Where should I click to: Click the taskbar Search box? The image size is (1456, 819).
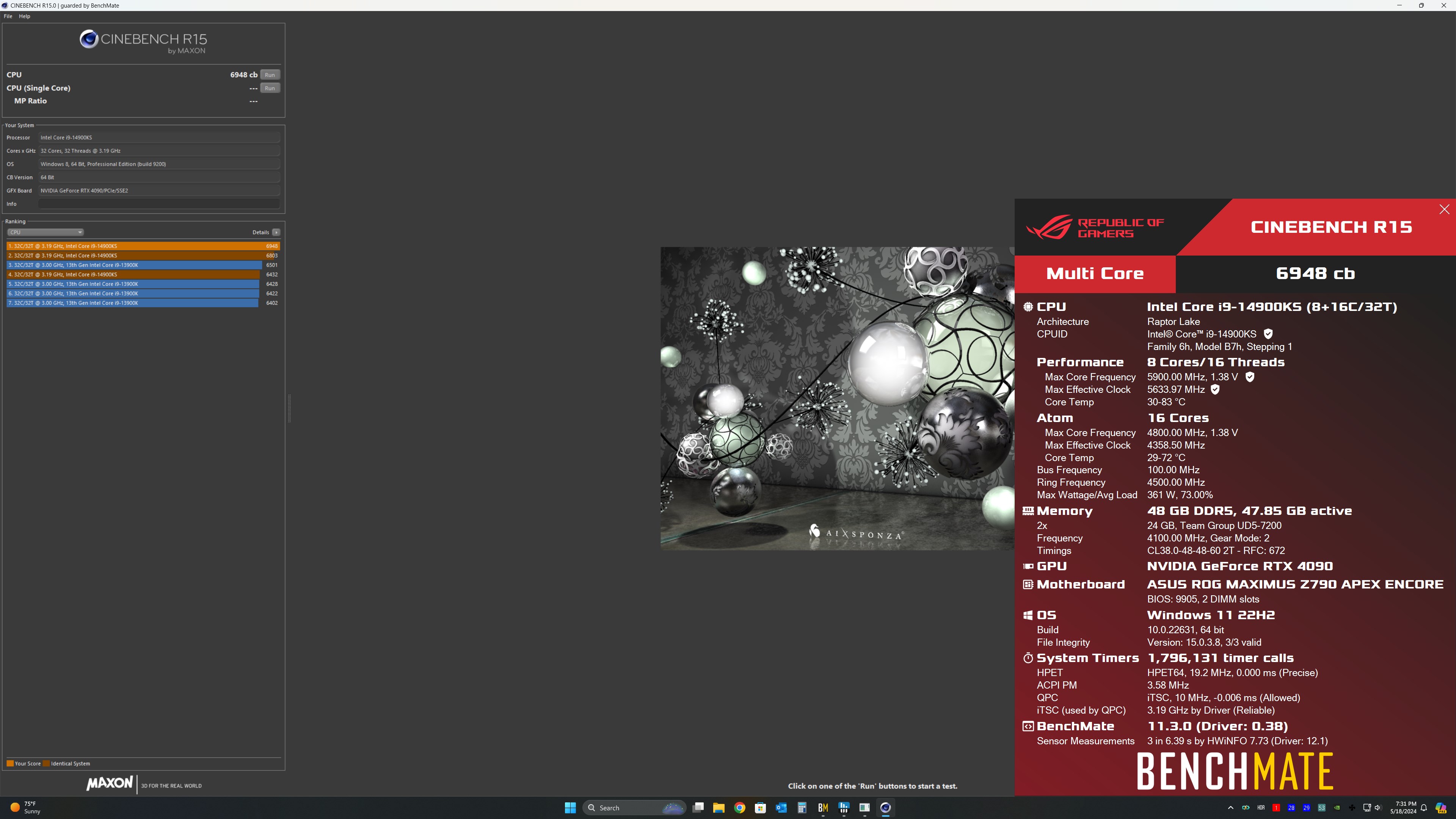point(634,808)
